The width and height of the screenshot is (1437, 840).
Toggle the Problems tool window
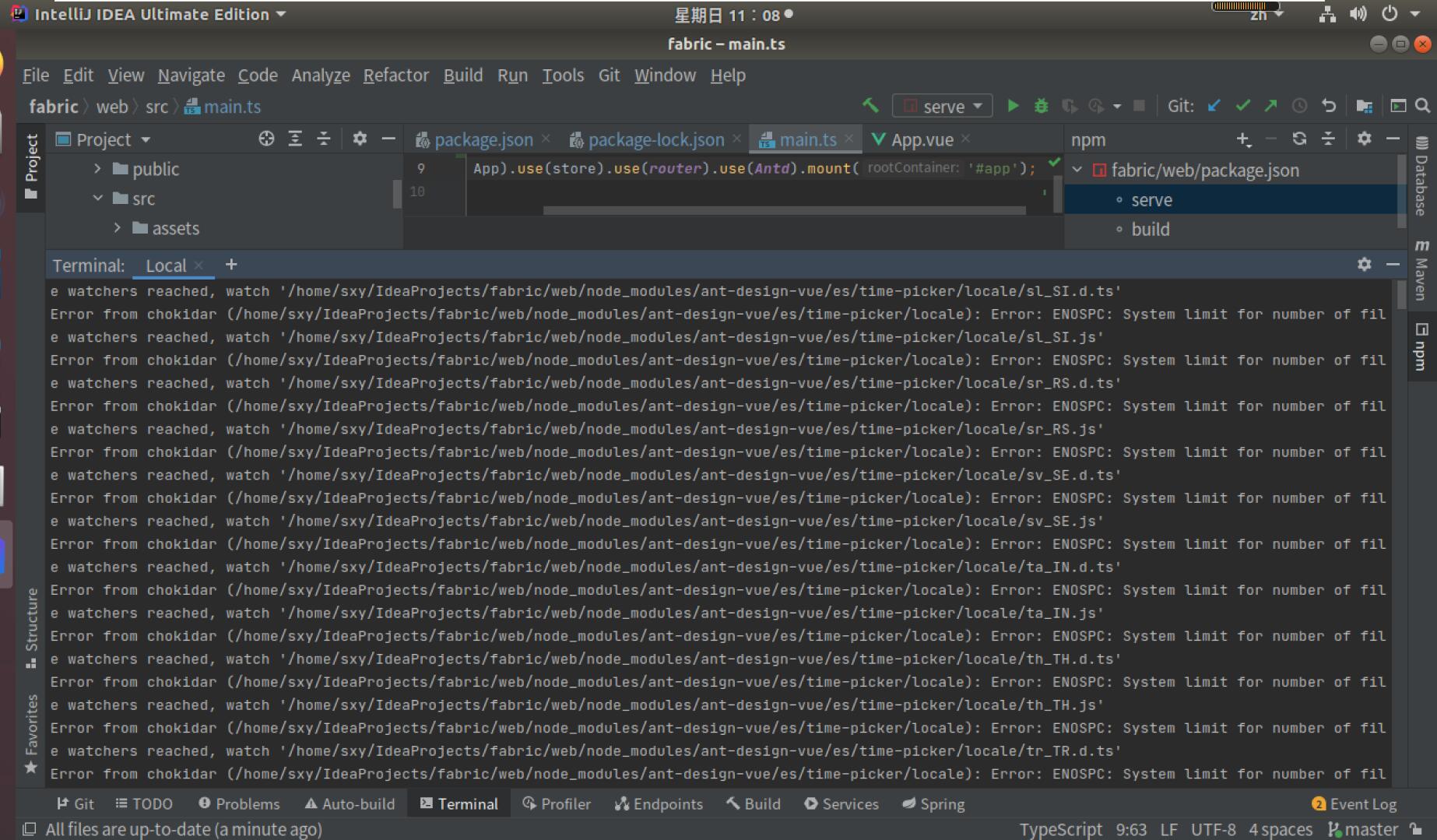pos(239,804)
